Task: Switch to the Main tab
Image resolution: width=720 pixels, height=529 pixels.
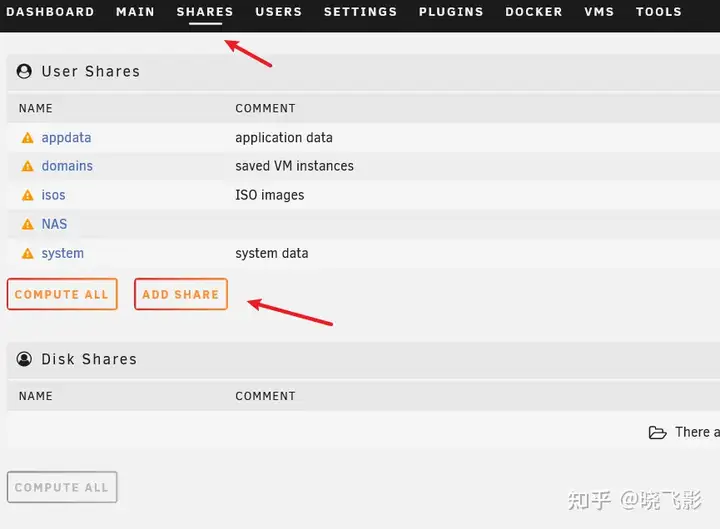Action: 135,12
